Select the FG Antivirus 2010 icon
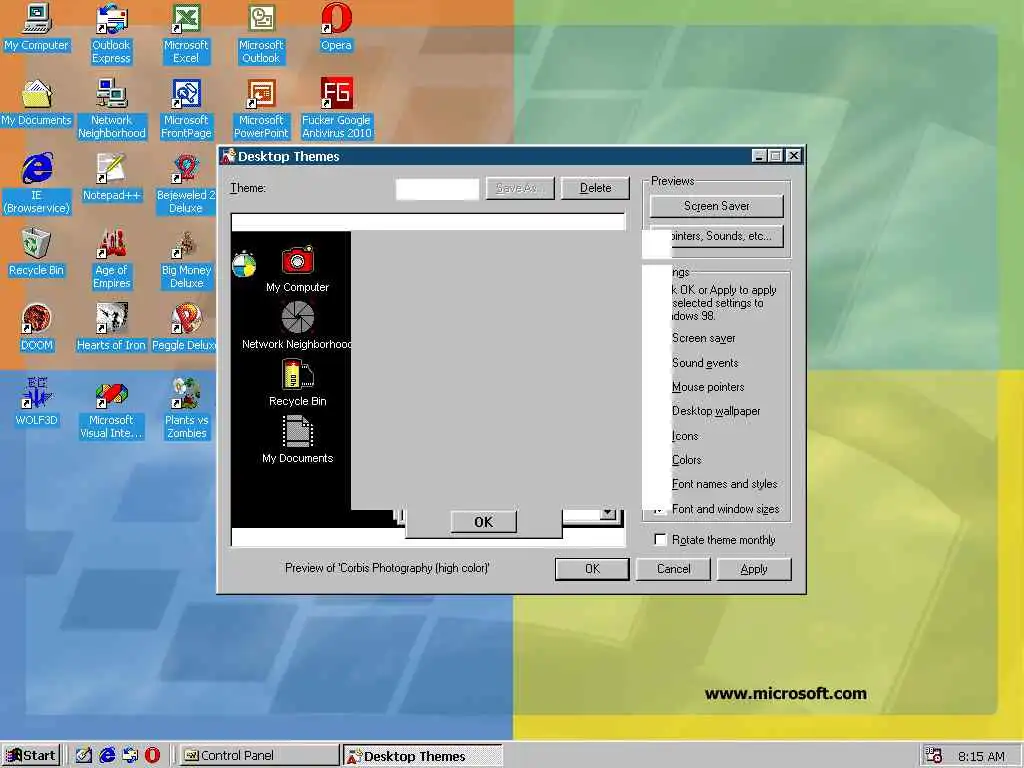Screen dimensions: 1024x768 coord(336,109)
